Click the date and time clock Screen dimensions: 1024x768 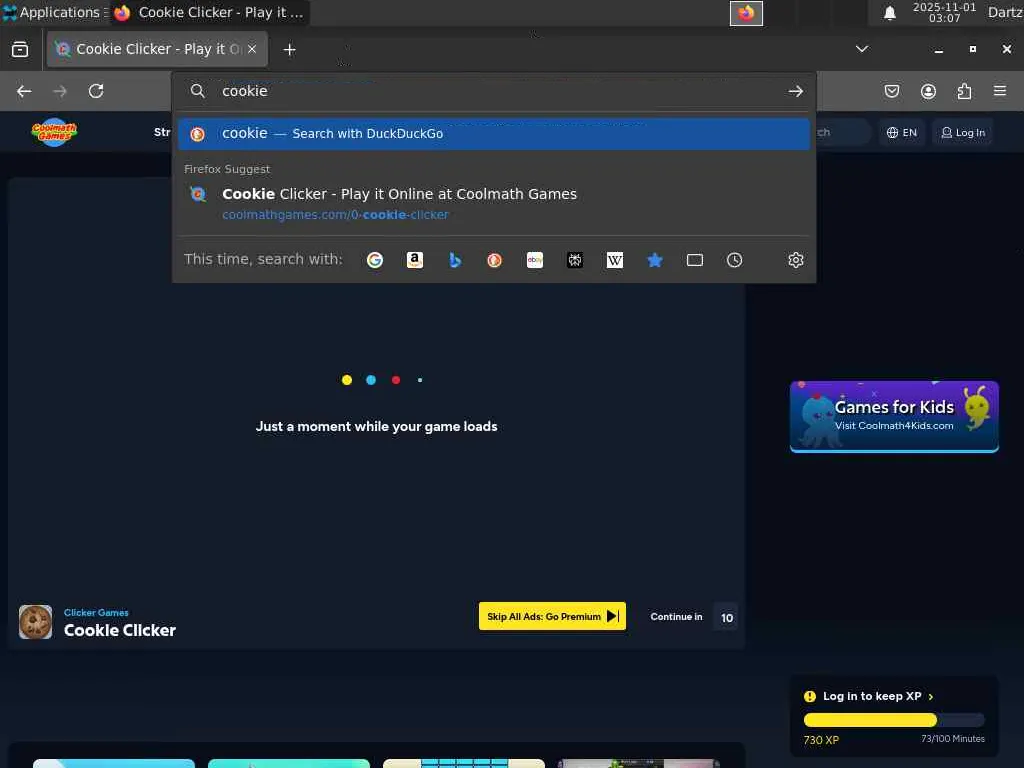click(x=944, y=12)
